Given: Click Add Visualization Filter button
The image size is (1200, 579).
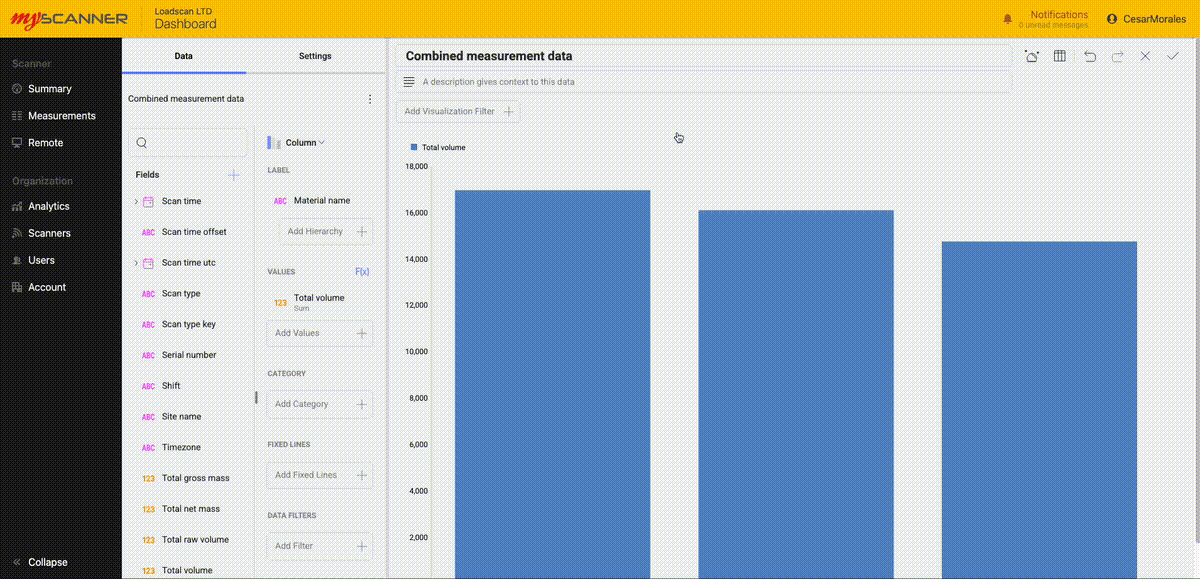Looking at the screenshot, I should coord(458,112).
